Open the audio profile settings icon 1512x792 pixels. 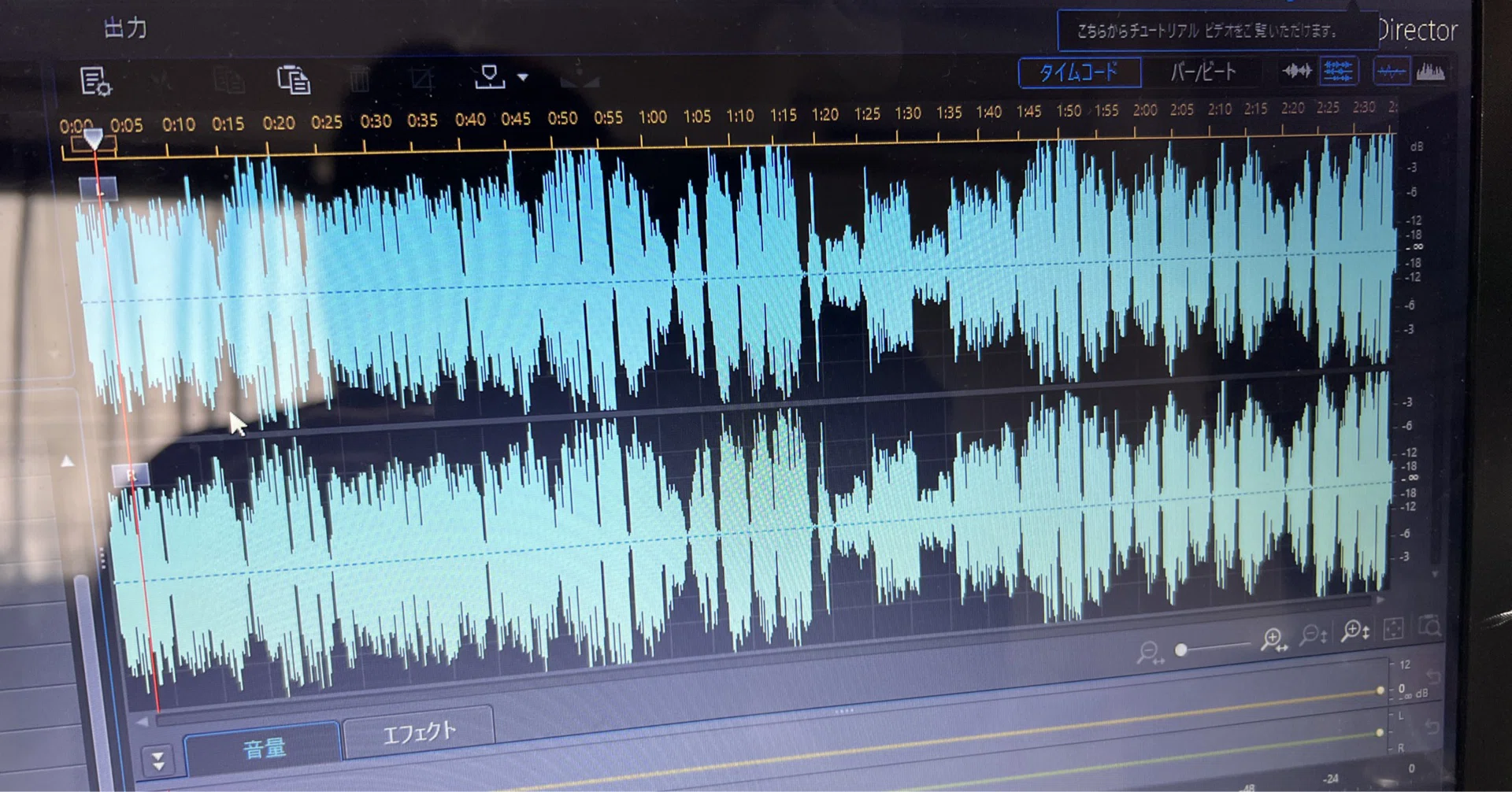coord(95,81)
